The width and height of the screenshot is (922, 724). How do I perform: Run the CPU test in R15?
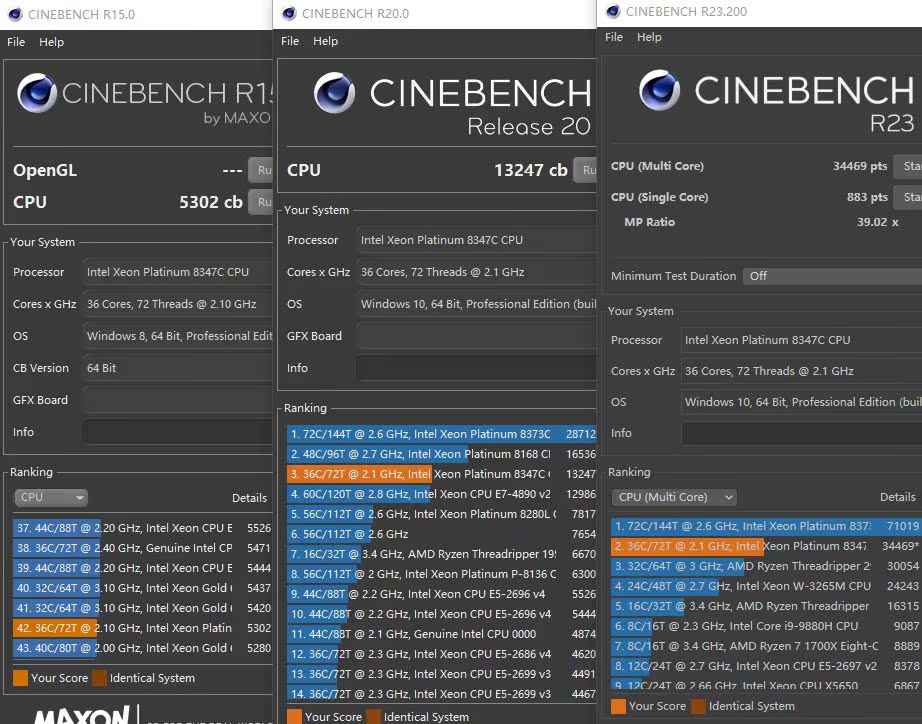click(x=260, y=202)
